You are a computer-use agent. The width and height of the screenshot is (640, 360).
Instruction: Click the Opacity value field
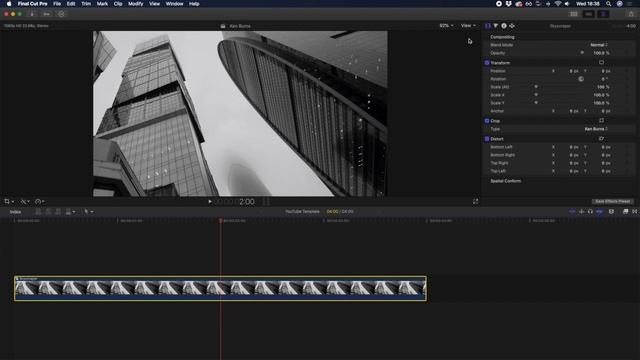pos(601,53)
